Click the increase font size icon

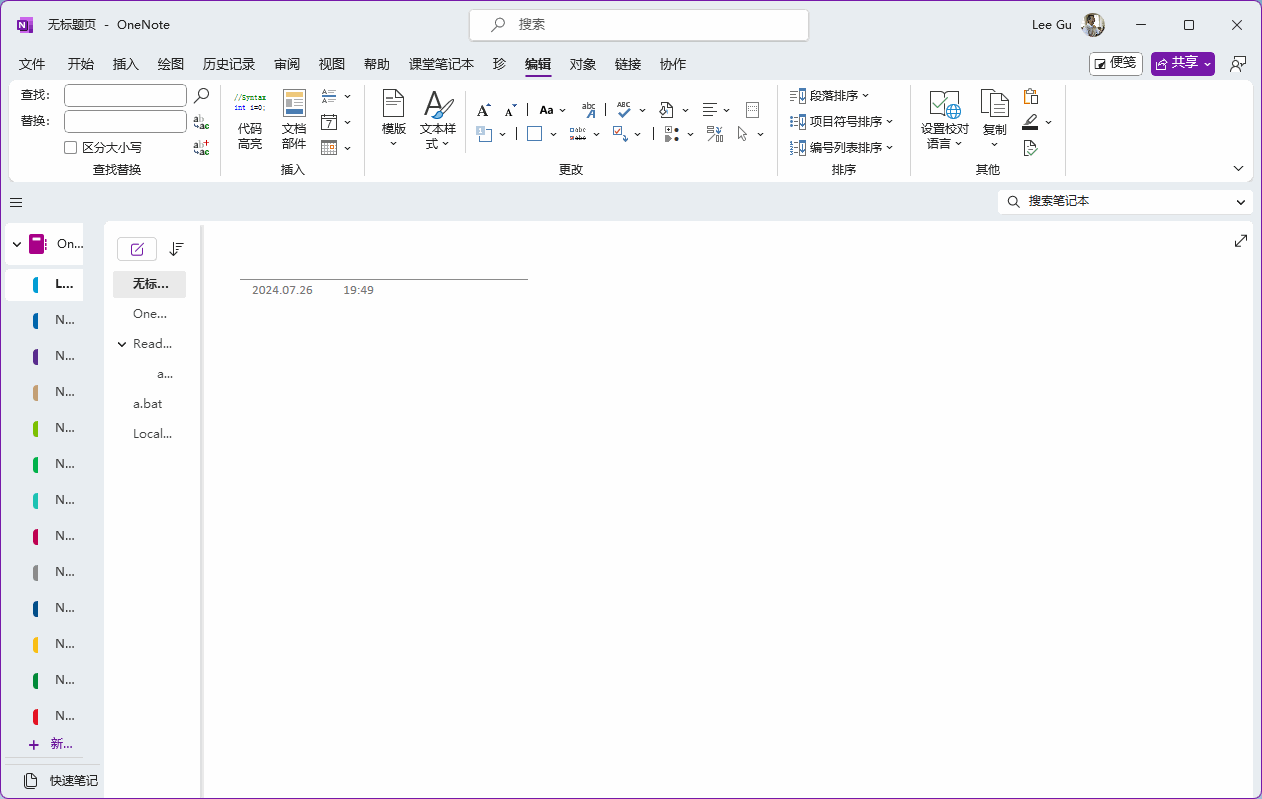(484, 110)
